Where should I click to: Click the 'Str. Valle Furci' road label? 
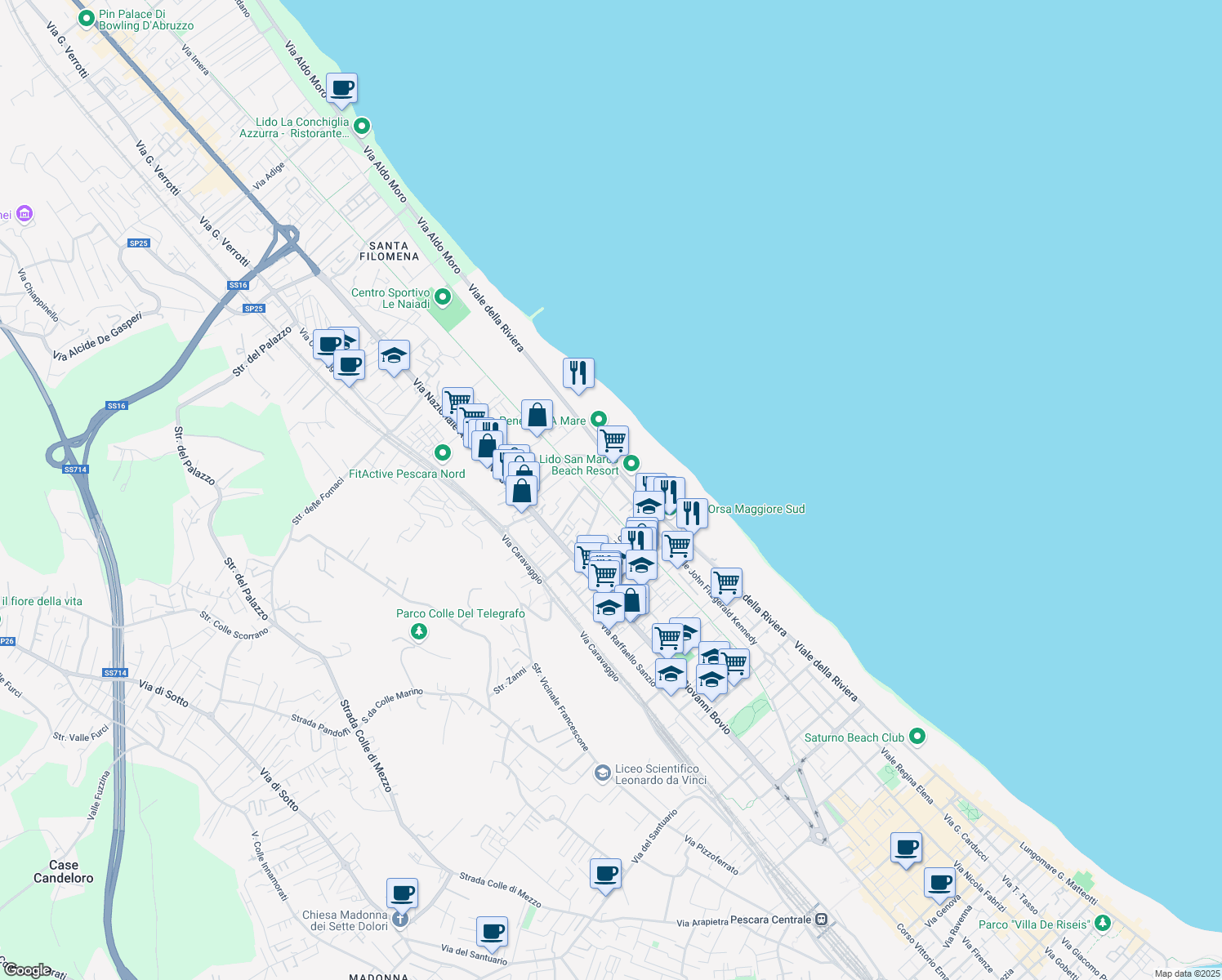(x=81, y=733)
